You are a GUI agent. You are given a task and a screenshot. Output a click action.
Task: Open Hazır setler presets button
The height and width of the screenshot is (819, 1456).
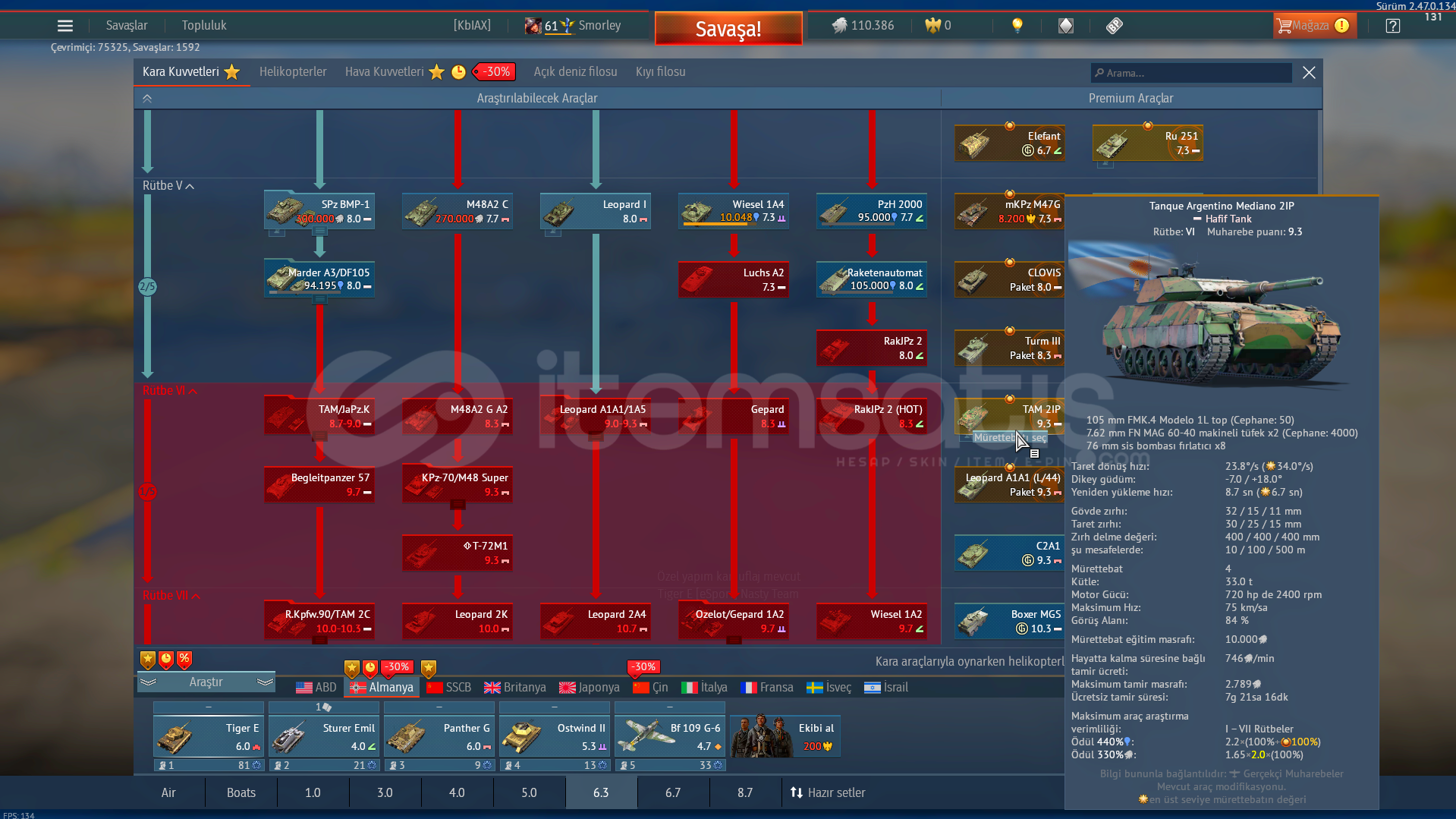coord(828,793)
